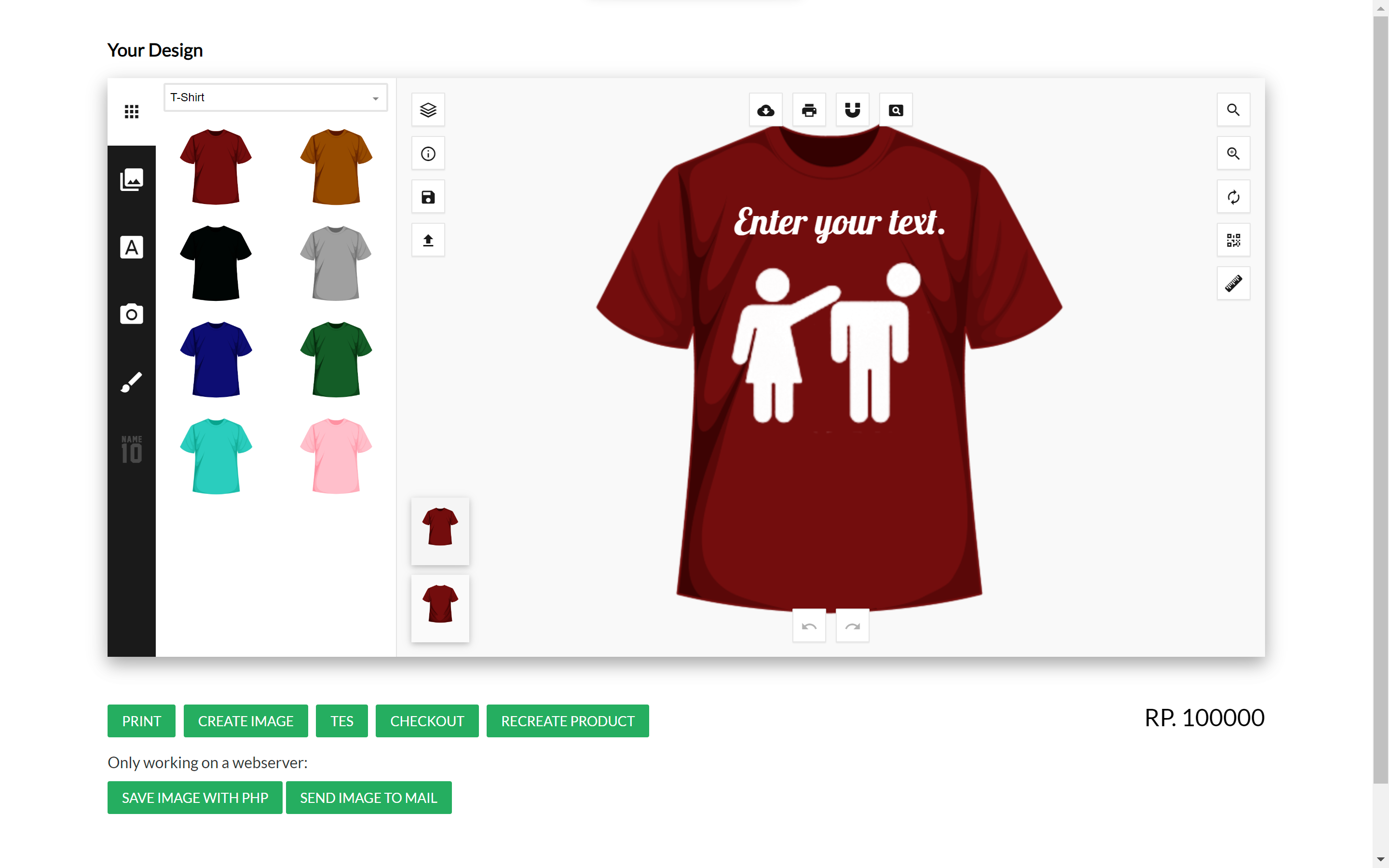Click the printer icon above the shirt
Image resolution: width=1389 pixels, height=868 pixels.
coord(809,109)
